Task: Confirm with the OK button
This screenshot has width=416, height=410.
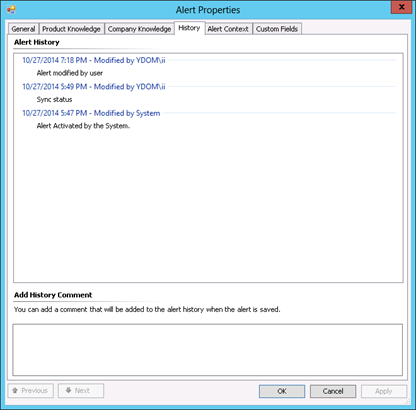Action: [282, 391]
